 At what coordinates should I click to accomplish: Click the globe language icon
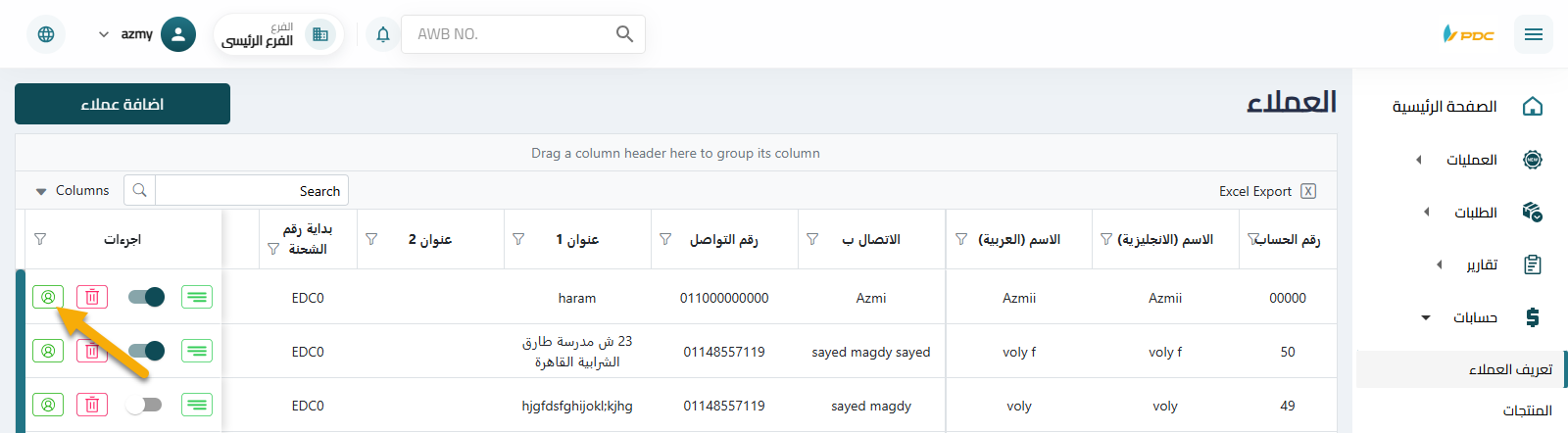(46, 34)
